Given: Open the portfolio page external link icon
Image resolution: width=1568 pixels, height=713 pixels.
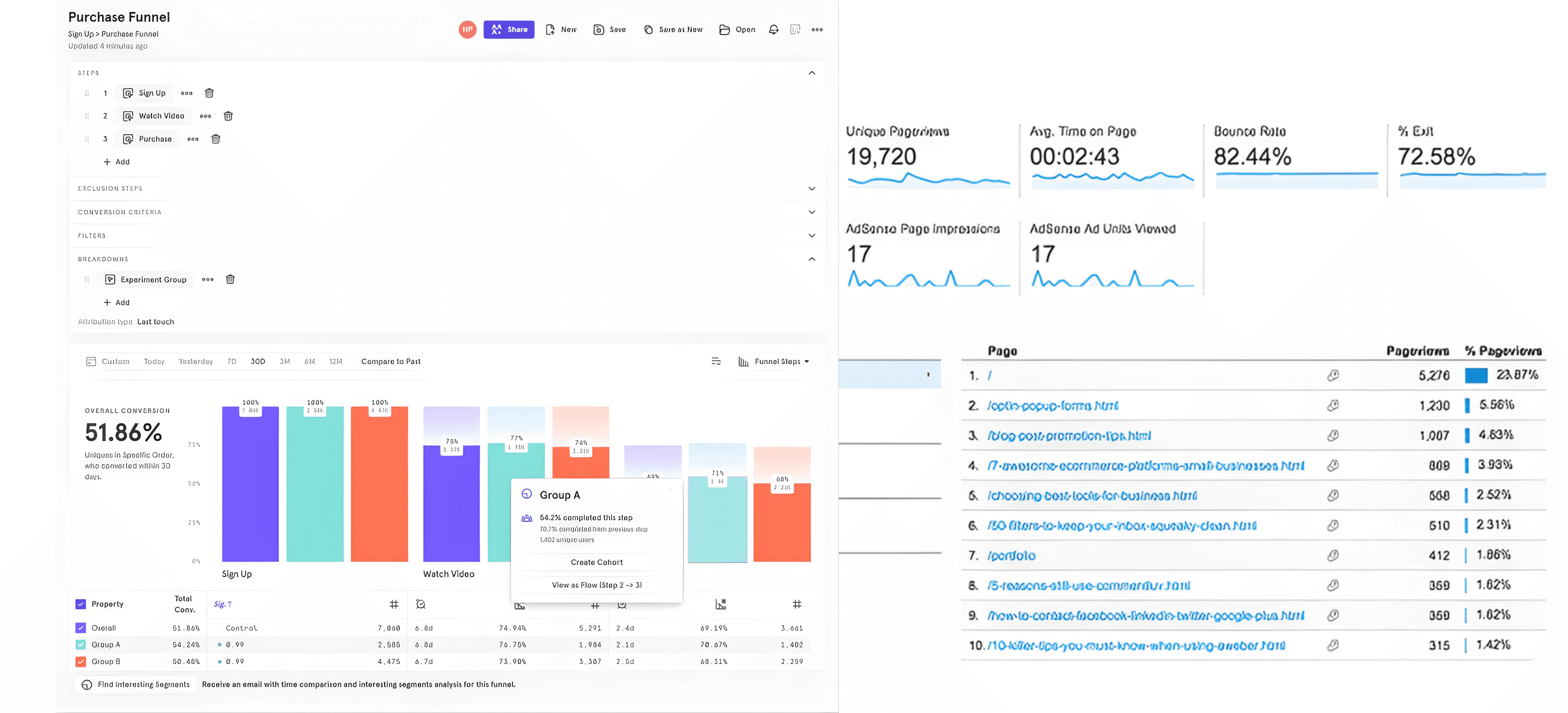Looking at the screenshot, I should tap(1332, 555).
